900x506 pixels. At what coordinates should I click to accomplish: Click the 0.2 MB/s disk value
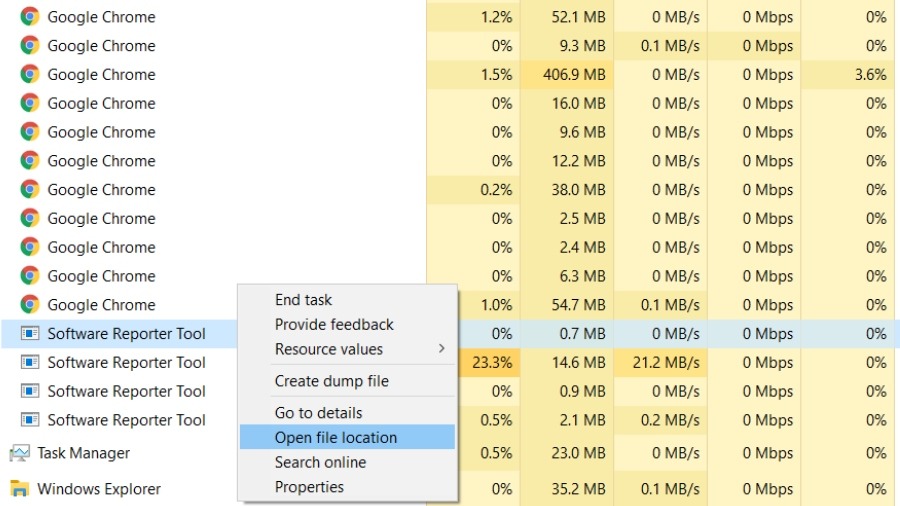tap(670, 420)
